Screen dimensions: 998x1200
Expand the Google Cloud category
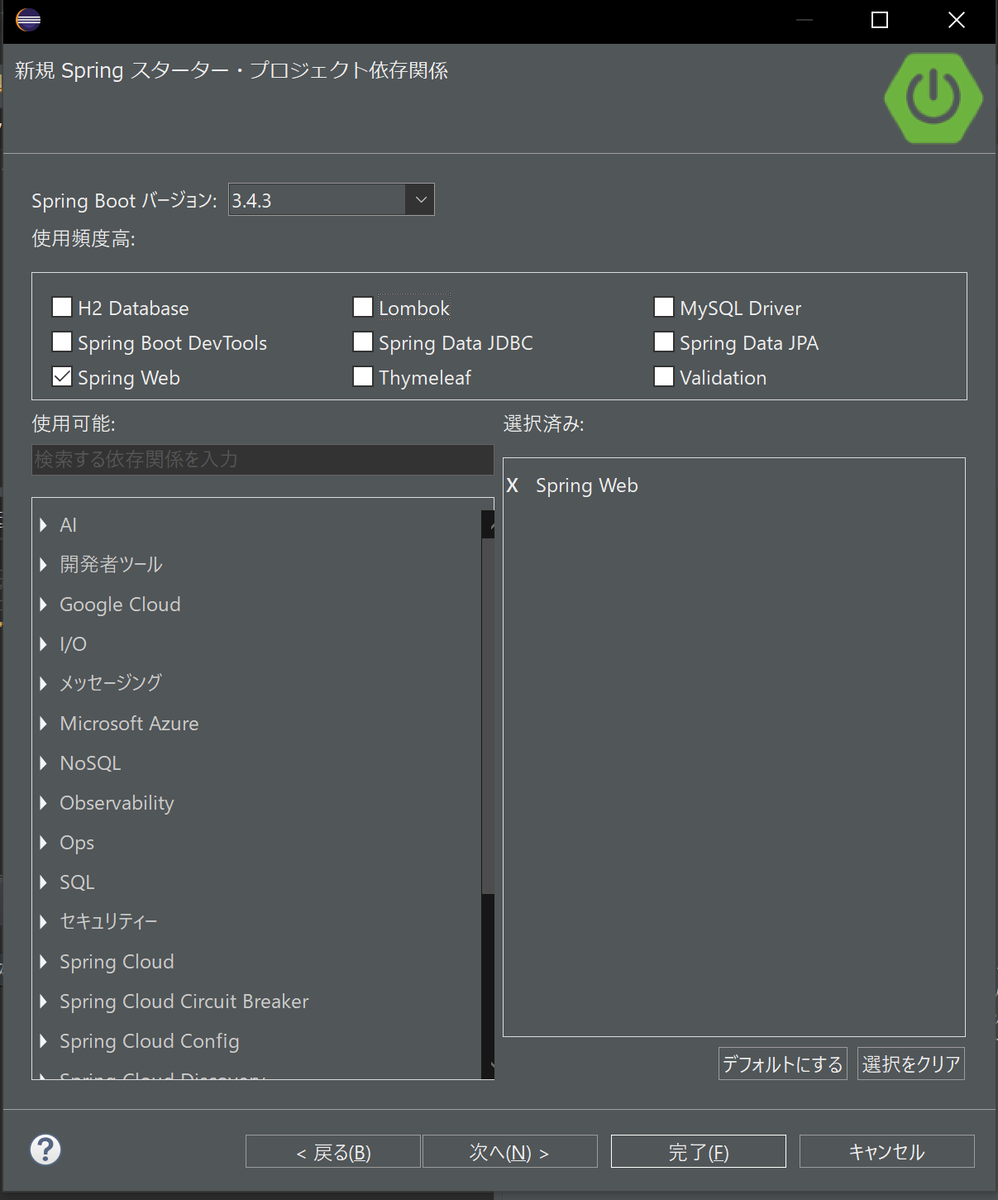[x=44, y=604]
